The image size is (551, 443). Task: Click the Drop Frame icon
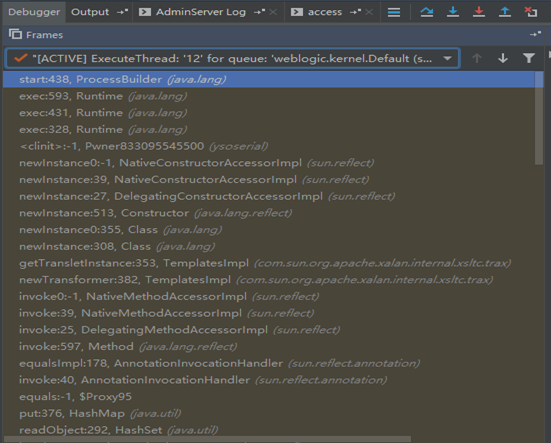[531, 12]
